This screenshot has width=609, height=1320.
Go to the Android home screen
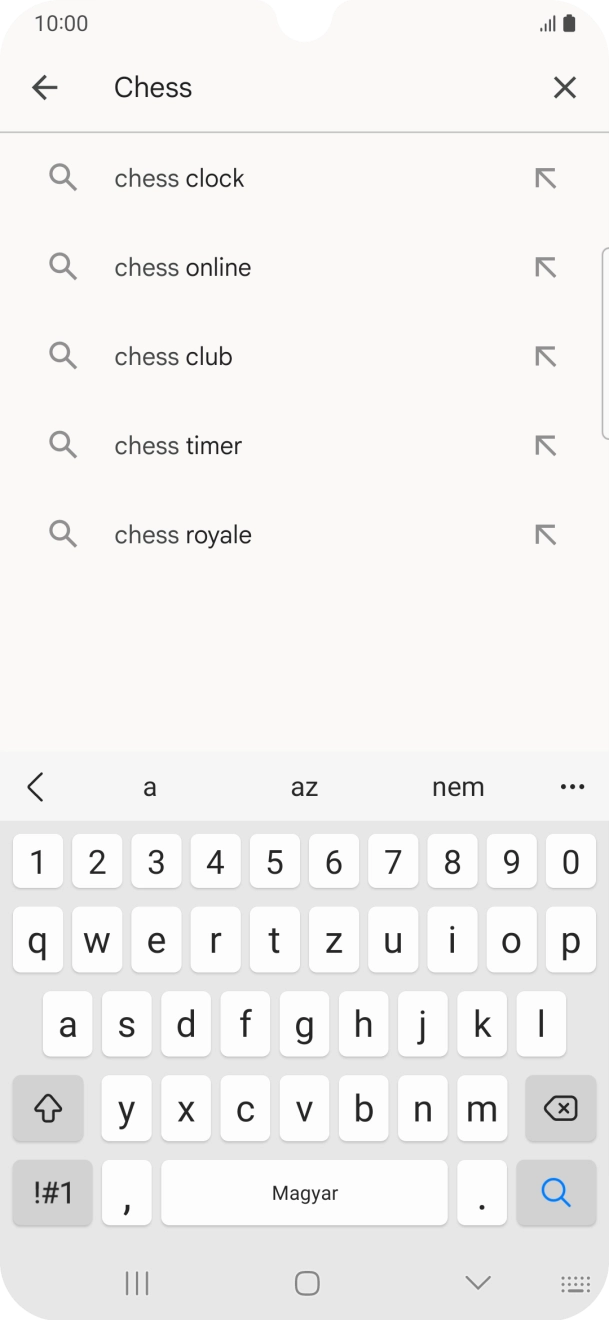coord(307,1283)
